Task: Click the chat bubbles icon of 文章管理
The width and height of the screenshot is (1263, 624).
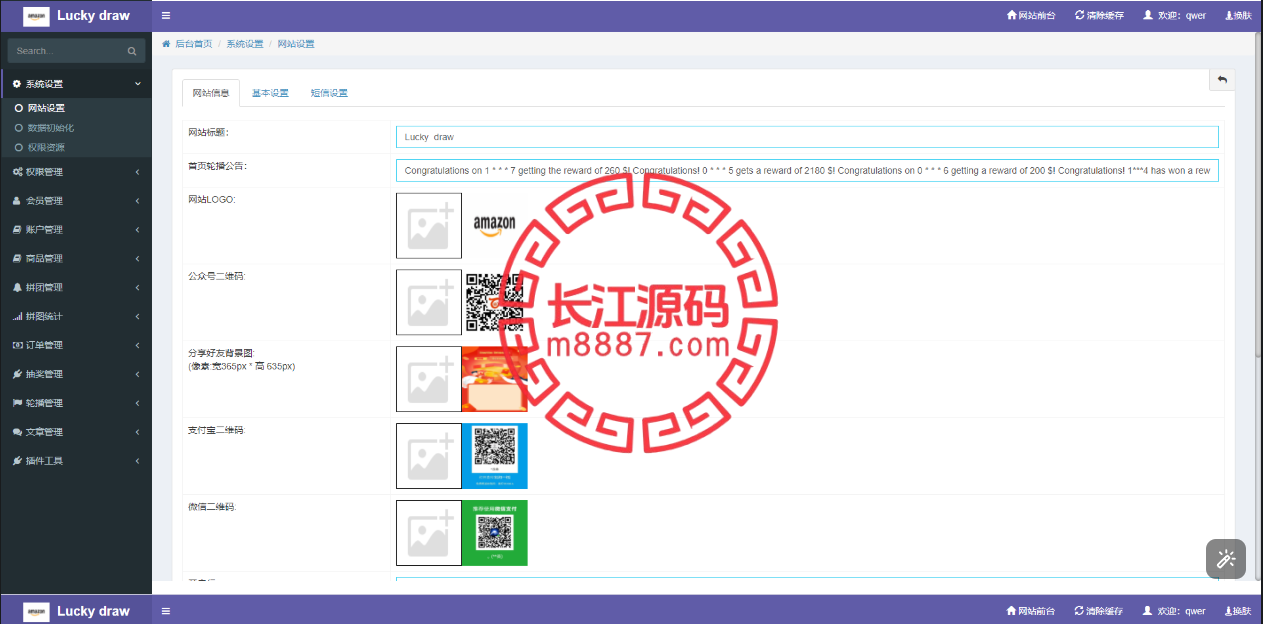Action: [x=17, y=433]
